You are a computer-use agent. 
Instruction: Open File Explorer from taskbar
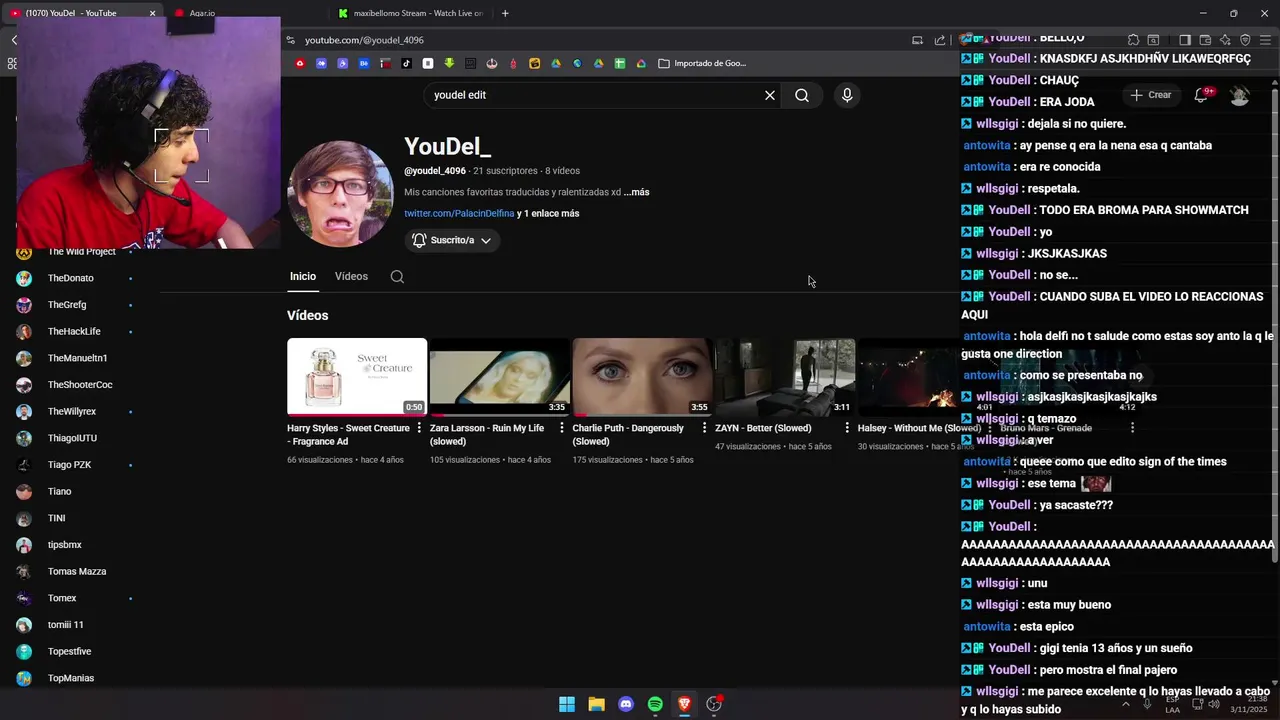[596, 704]
